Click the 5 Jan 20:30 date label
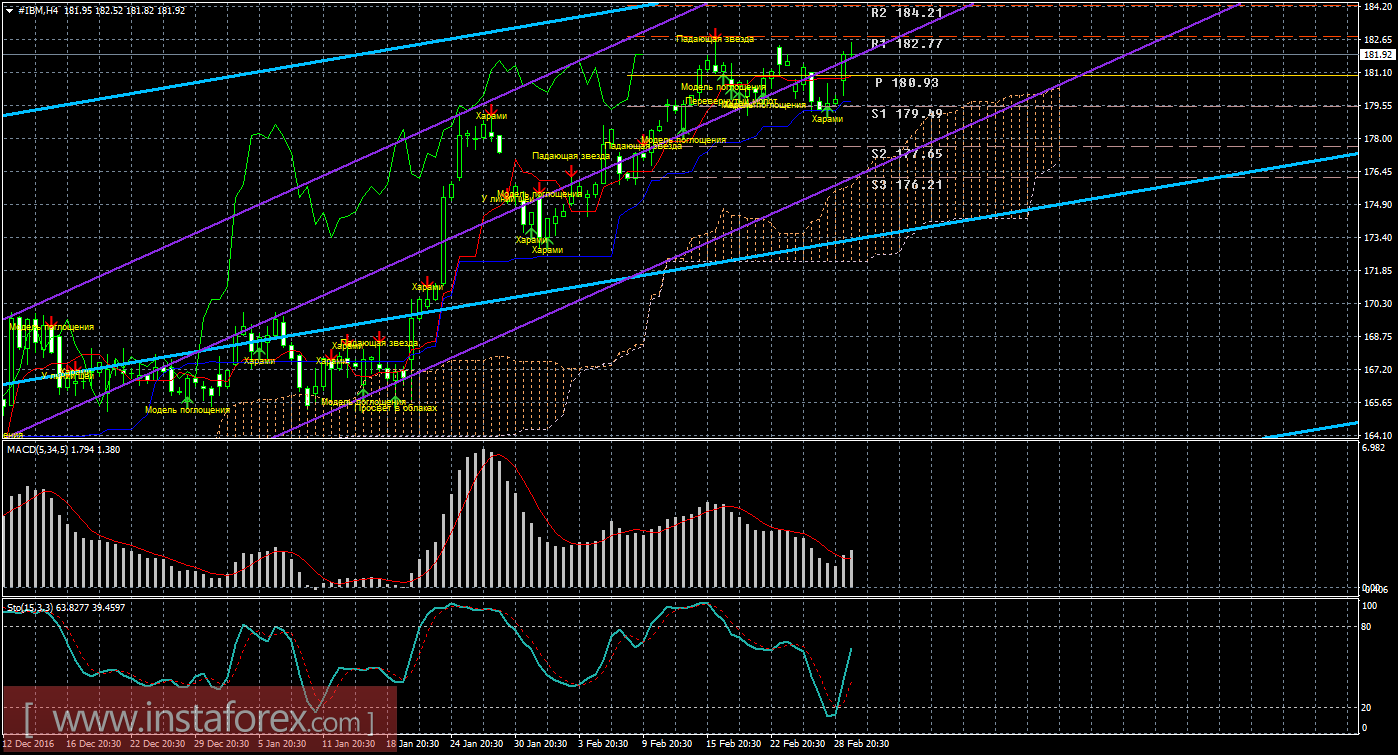Viewport: 1398px width, 755px height. (x=284, y=745)
